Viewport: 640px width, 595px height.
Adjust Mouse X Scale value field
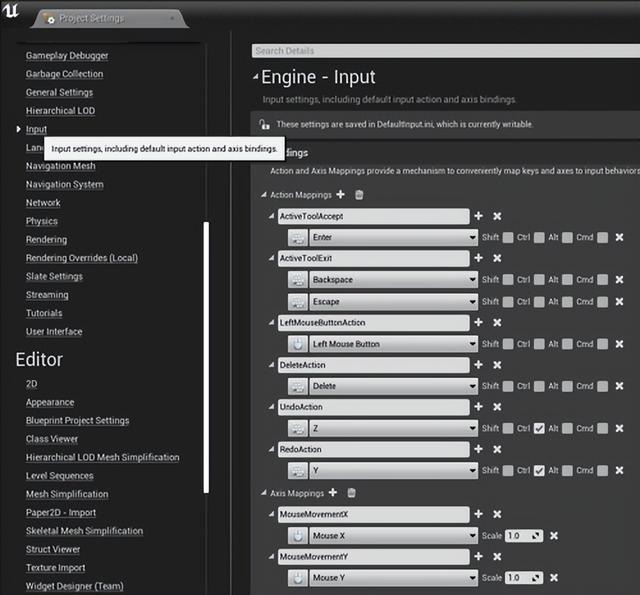[x=524, y=536]
